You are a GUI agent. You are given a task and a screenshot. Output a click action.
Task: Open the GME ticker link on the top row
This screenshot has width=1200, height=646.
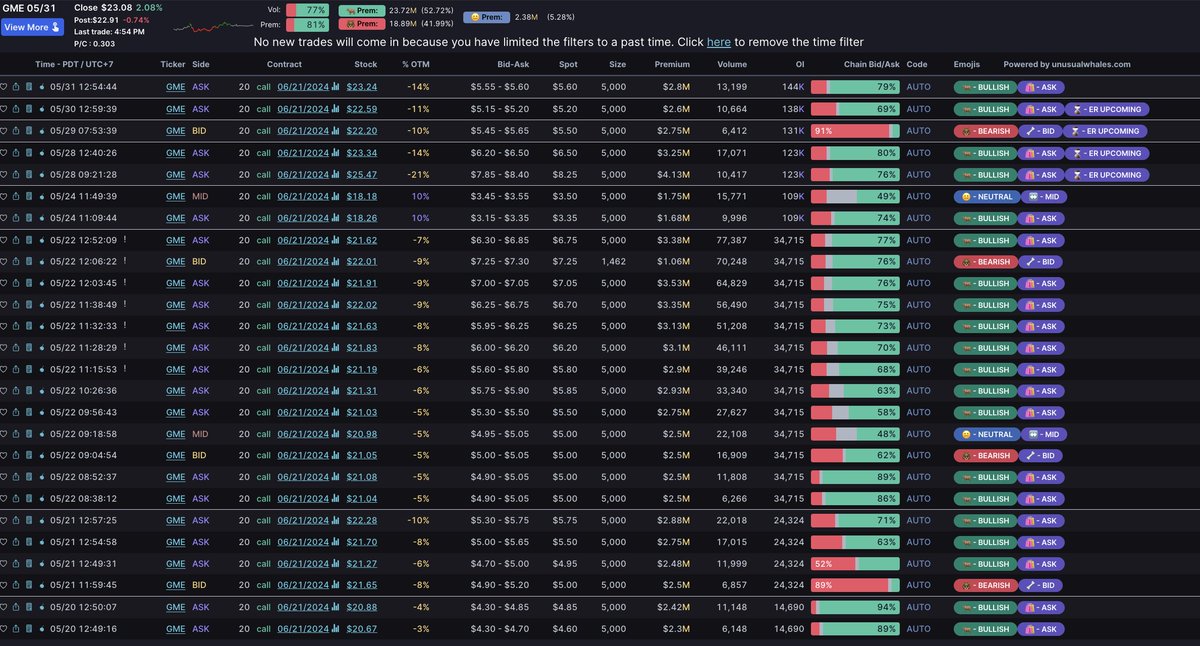pos(175,87)
